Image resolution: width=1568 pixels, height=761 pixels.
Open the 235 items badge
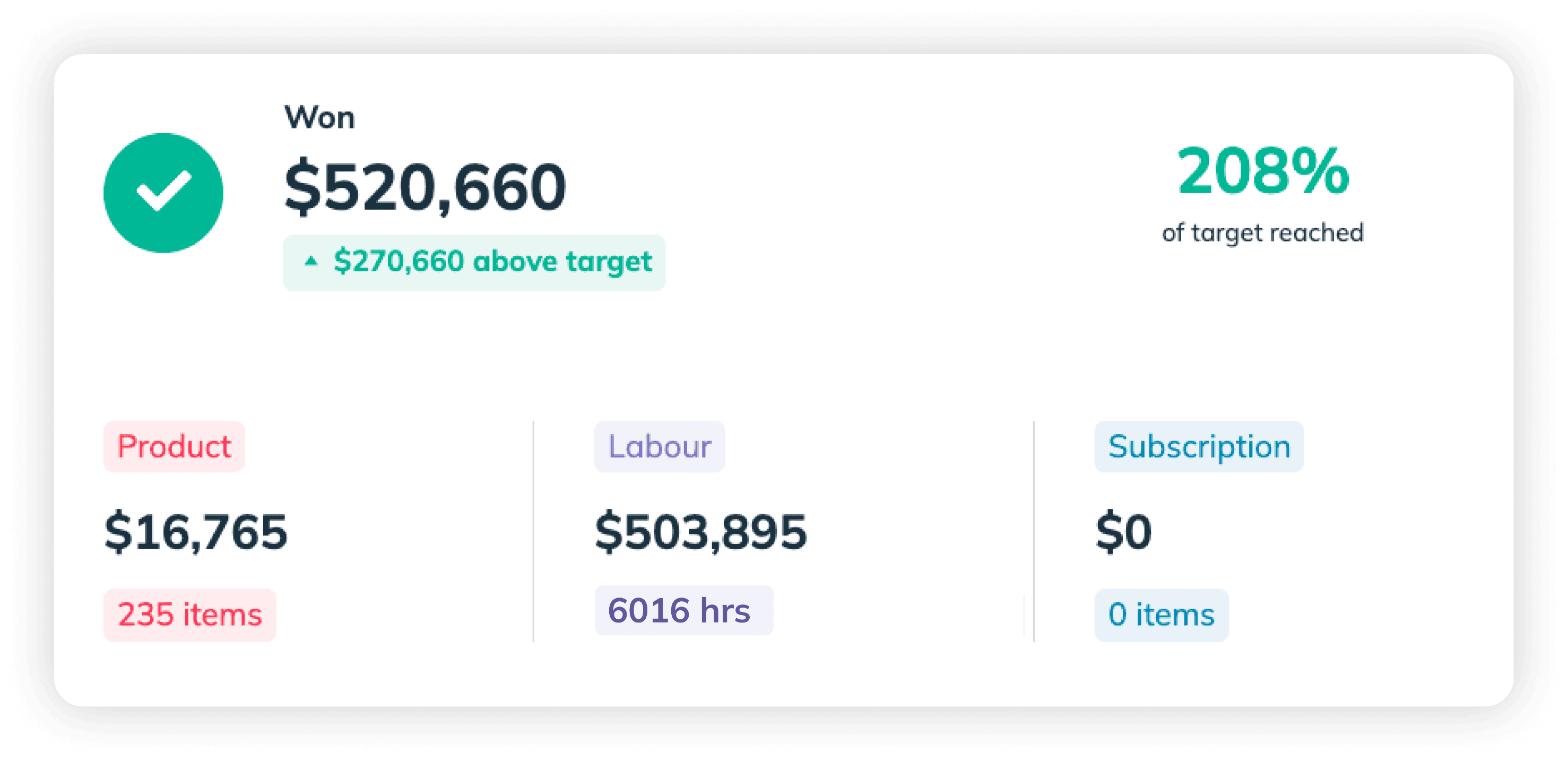click(x=190, y=615)
